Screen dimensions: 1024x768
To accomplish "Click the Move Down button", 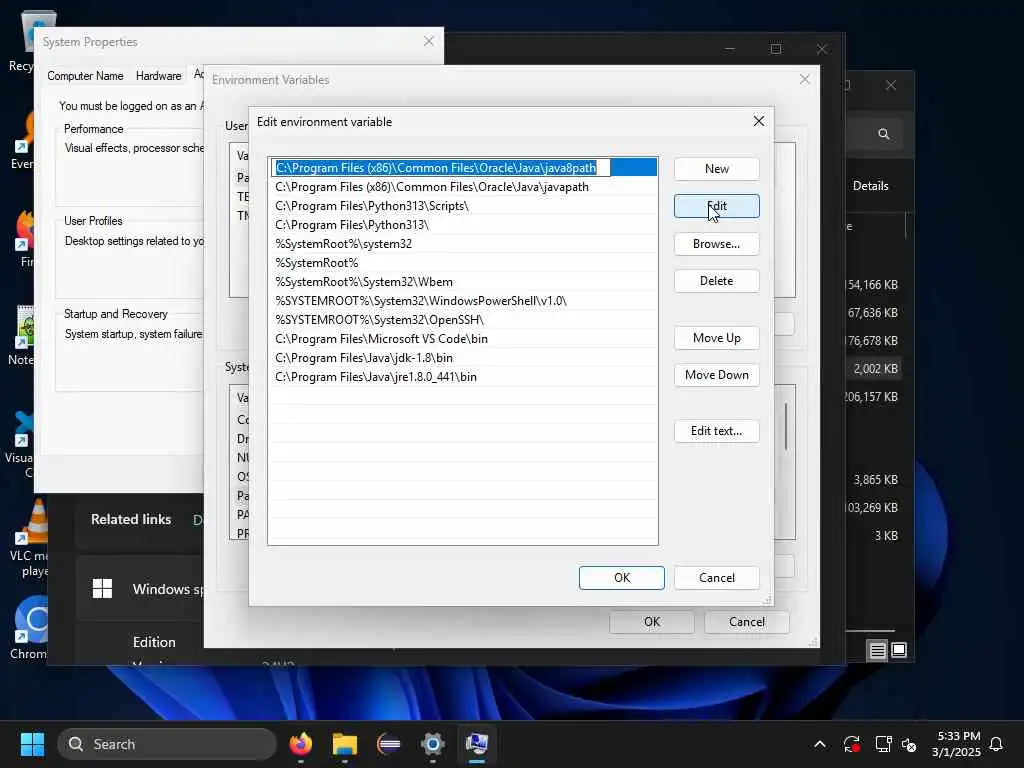I will 716,375.
